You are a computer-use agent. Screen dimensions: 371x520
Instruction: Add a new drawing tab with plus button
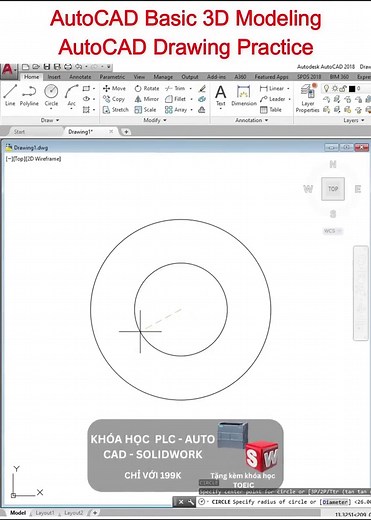[126, 132]
